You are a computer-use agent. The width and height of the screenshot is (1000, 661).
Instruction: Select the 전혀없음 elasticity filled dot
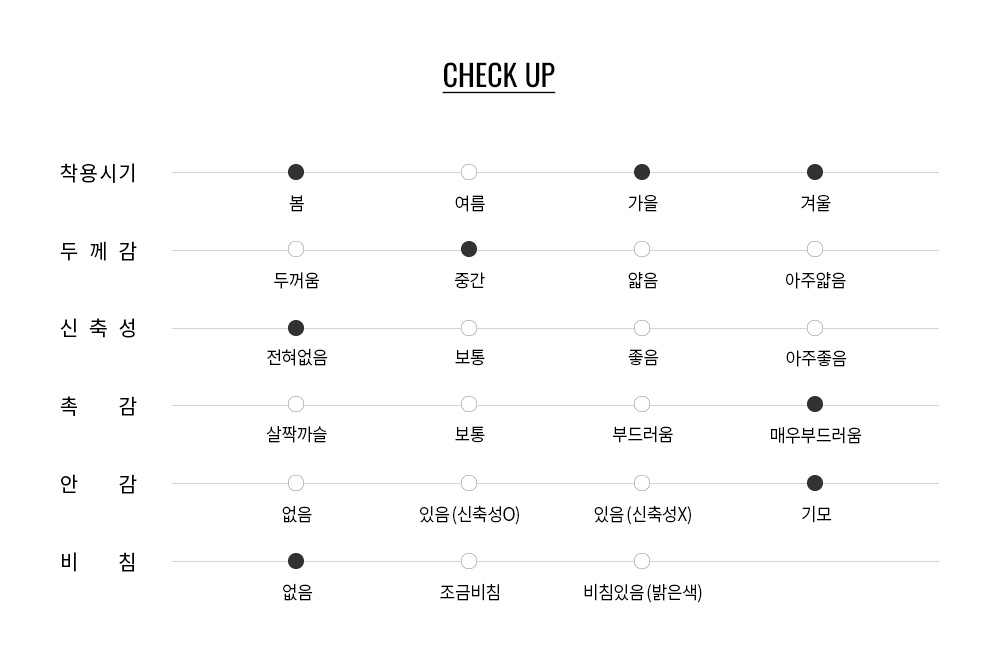coord(296,328)
